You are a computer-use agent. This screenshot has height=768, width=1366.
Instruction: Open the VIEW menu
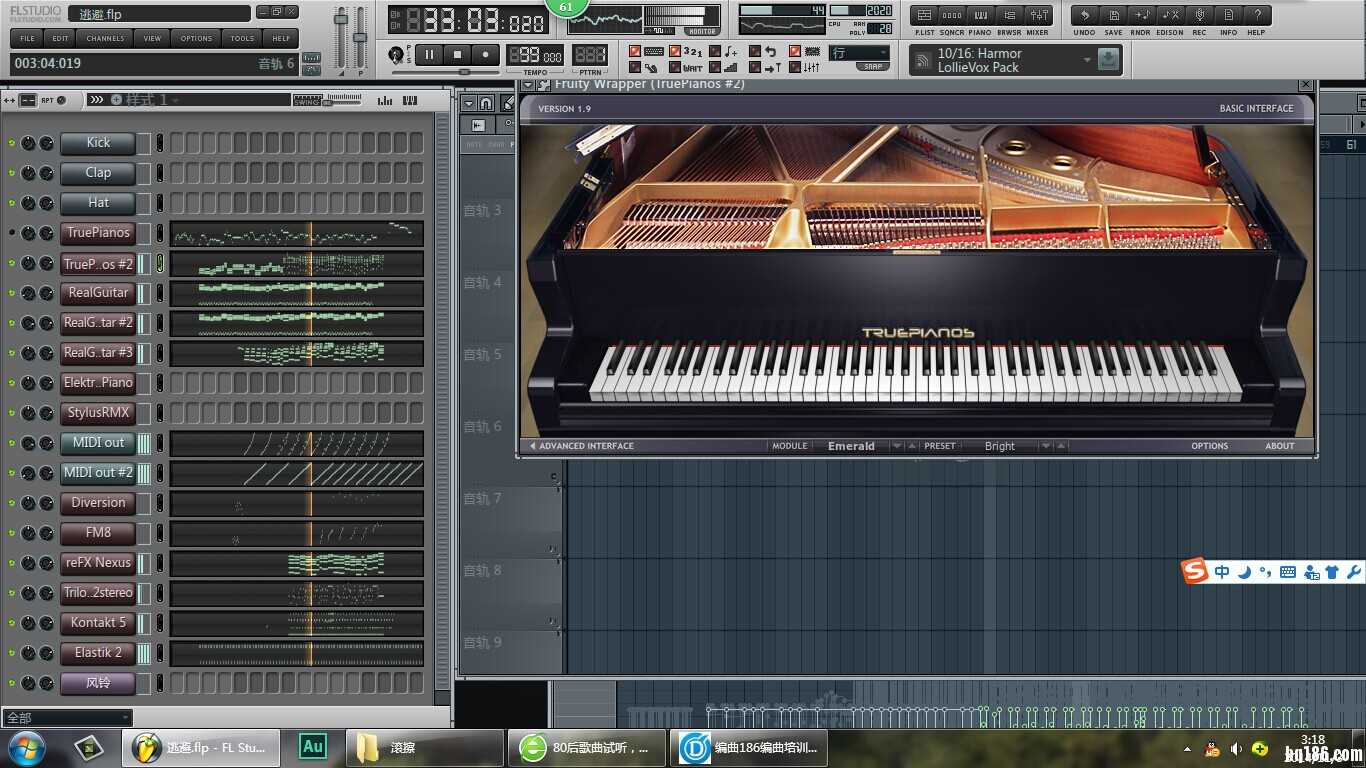pyautogui.click(x=152, y=38)
